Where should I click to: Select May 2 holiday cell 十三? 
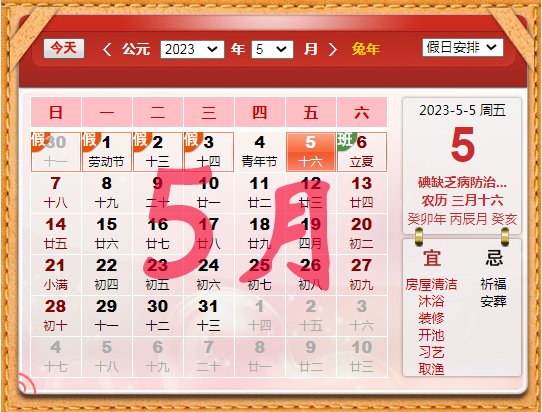point(158,152)
